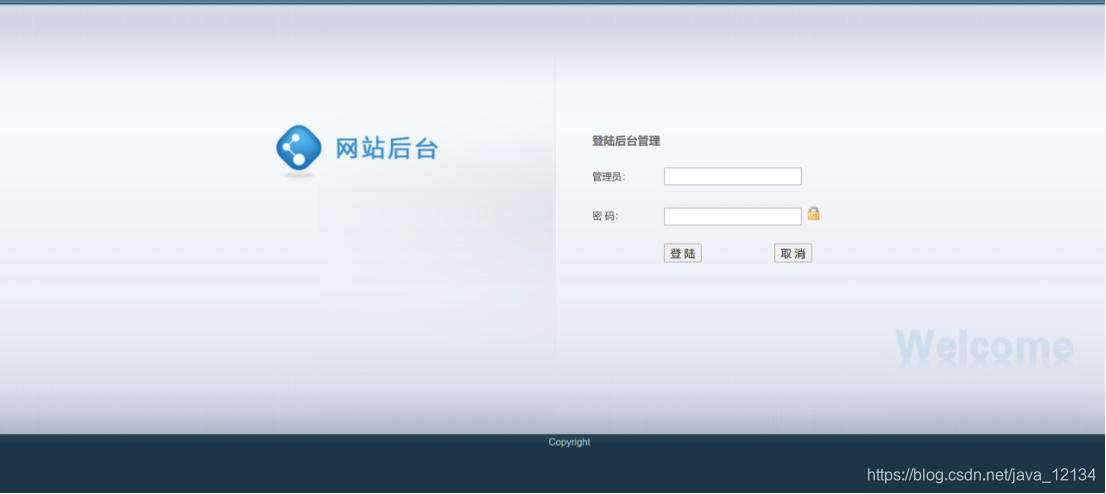
Task: Click the 登陆后台管理 heading
Action: pyautogui.click(x=626, y=141)
